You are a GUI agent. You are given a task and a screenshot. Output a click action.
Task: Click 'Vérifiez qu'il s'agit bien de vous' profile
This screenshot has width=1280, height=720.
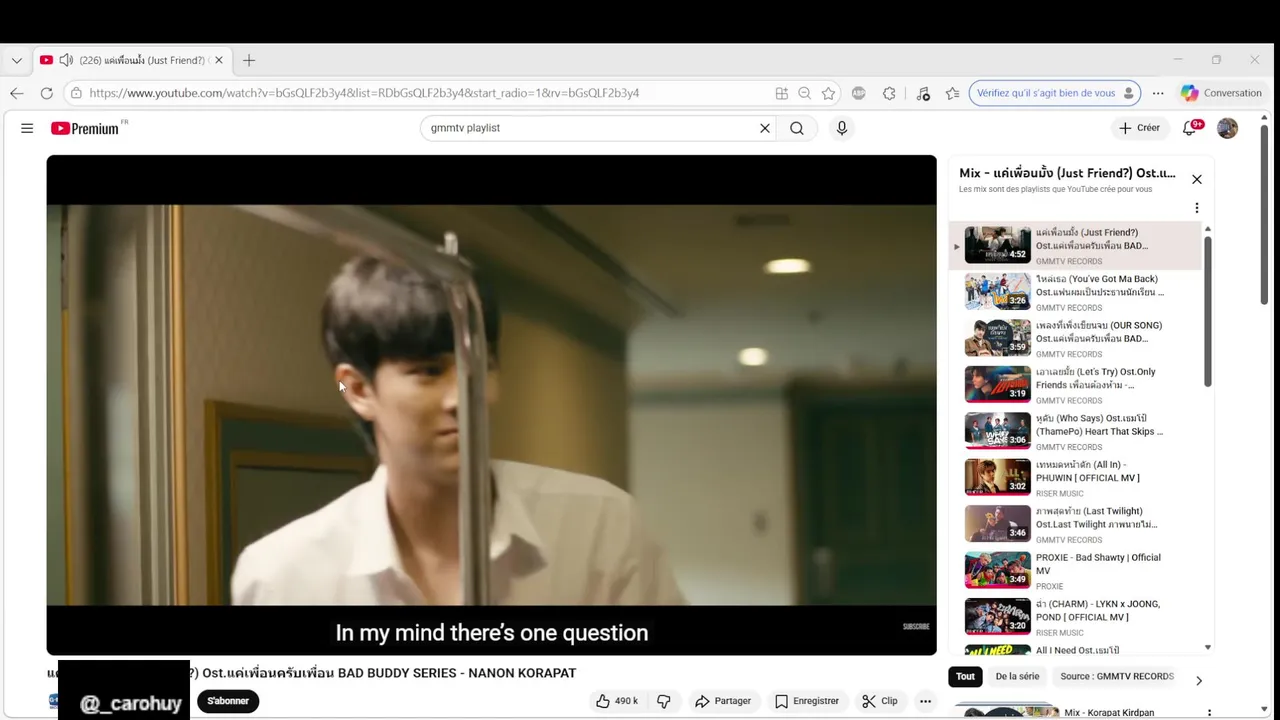point(1054,93)
